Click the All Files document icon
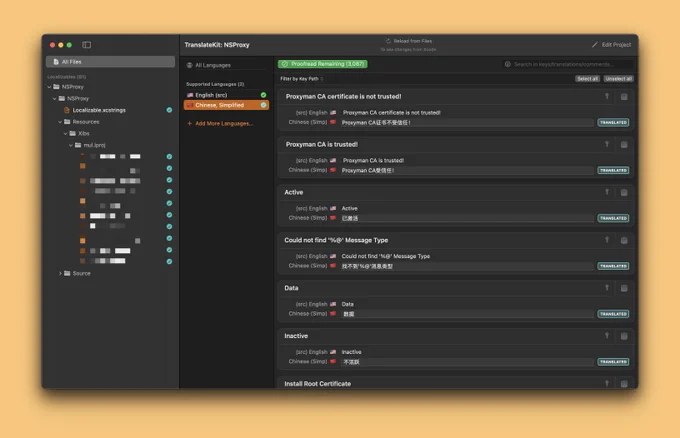The image size is (680, 438). (x=56, y=62)
